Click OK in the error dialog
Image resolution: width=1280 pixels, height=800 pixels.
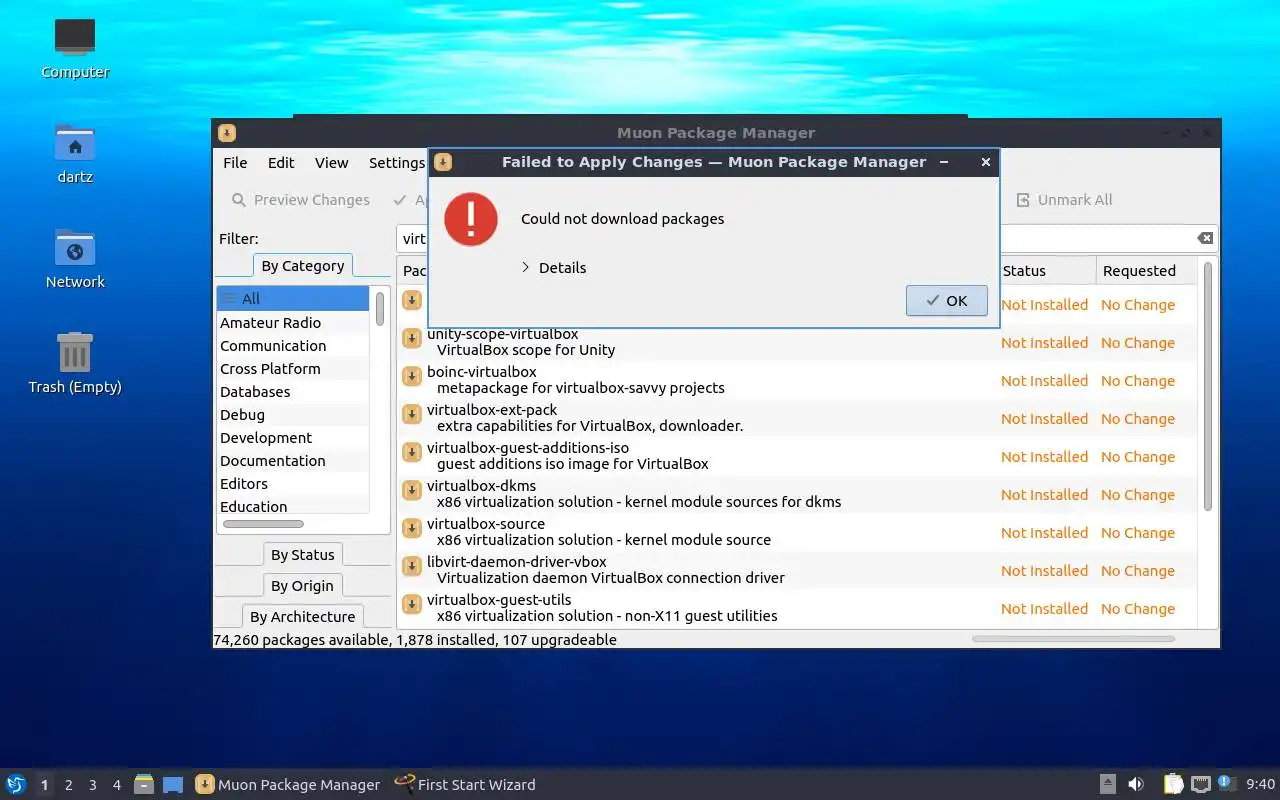coord(946,300)
